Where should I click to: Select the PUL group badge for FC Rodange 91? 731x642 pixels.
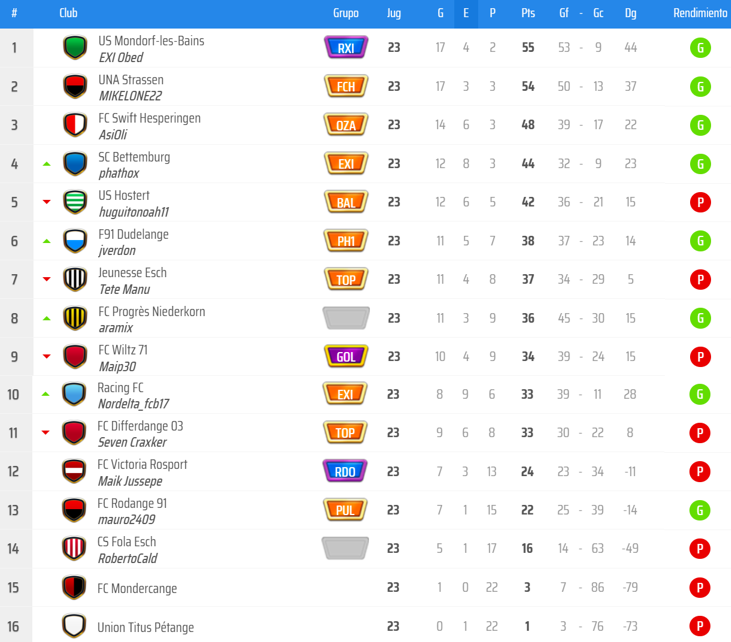[345, 510]
